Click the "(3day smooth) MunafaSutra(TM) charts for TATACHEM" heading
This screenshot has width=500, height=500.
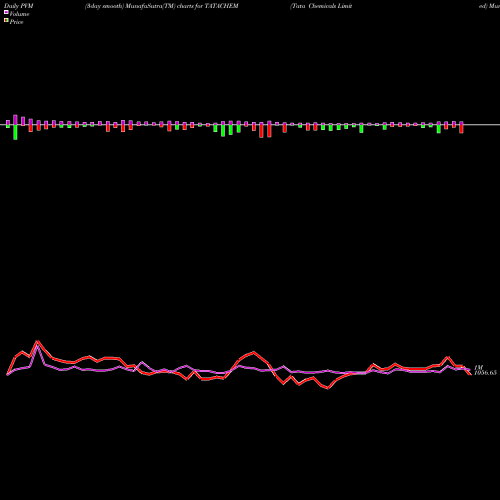[x=162, y=6]
